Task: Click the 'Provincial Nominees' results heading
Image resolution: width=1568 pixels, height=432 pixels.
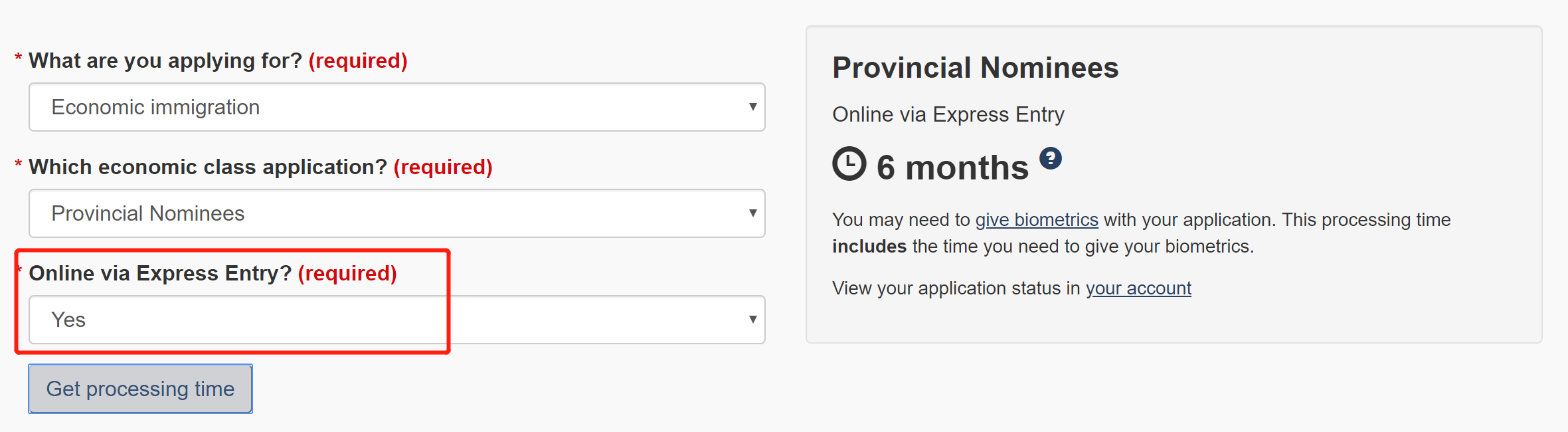Action: click(x=975, y=68)
